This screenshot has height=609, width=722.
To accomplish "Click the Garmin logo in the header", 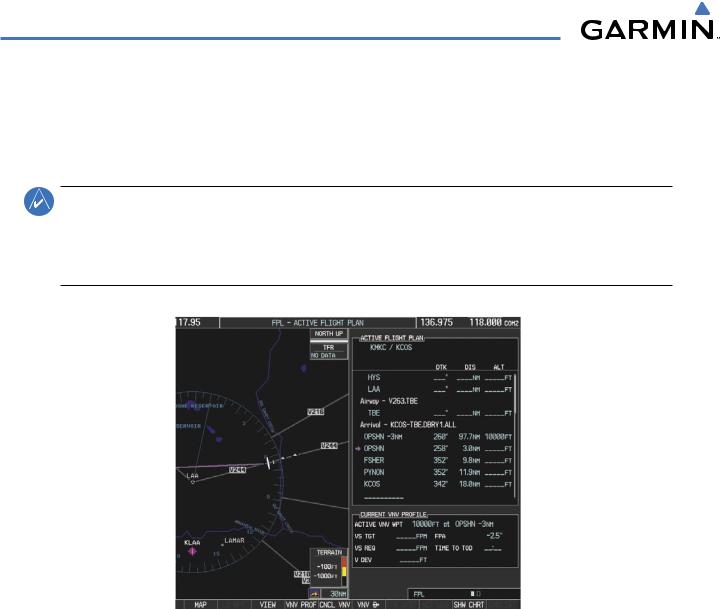I will click(x=650, y=22).
